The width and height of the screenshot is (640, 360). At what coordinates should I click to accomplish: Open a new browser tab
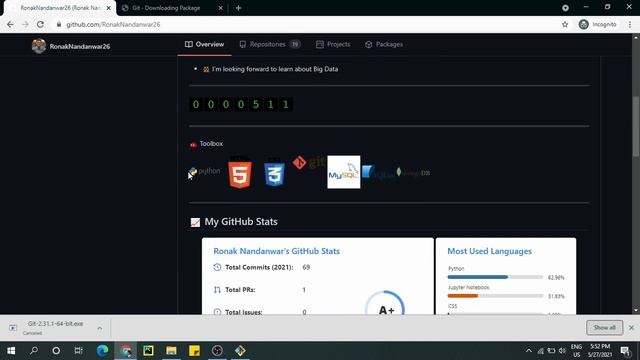(238, 8)
